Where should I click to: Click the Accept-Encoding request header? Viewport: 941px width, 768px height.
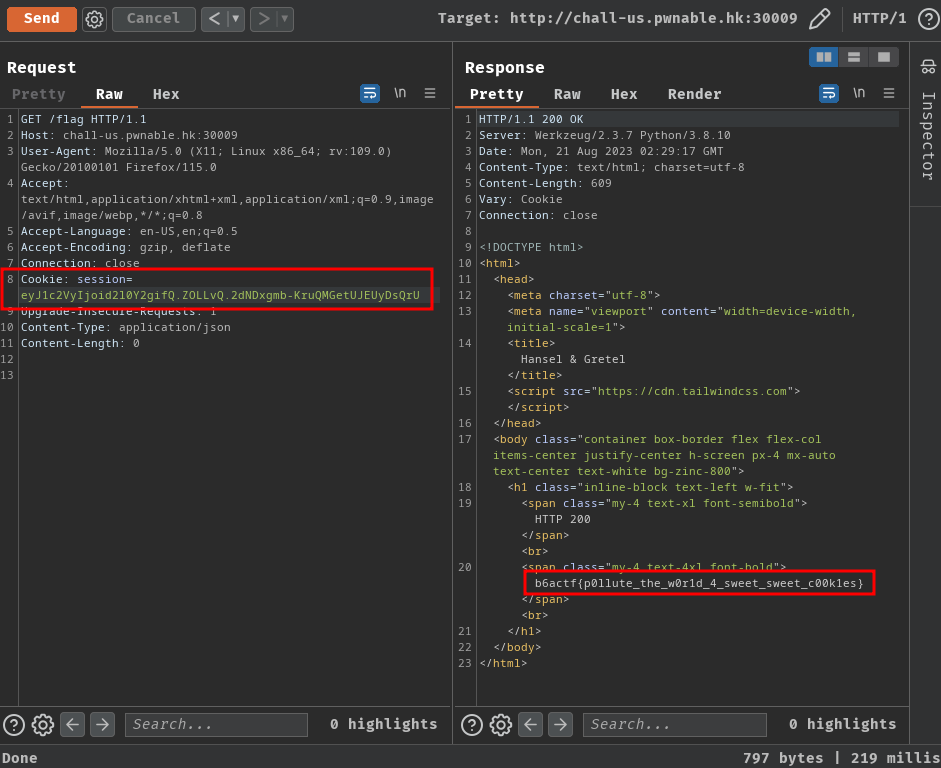tap(125, 247)
